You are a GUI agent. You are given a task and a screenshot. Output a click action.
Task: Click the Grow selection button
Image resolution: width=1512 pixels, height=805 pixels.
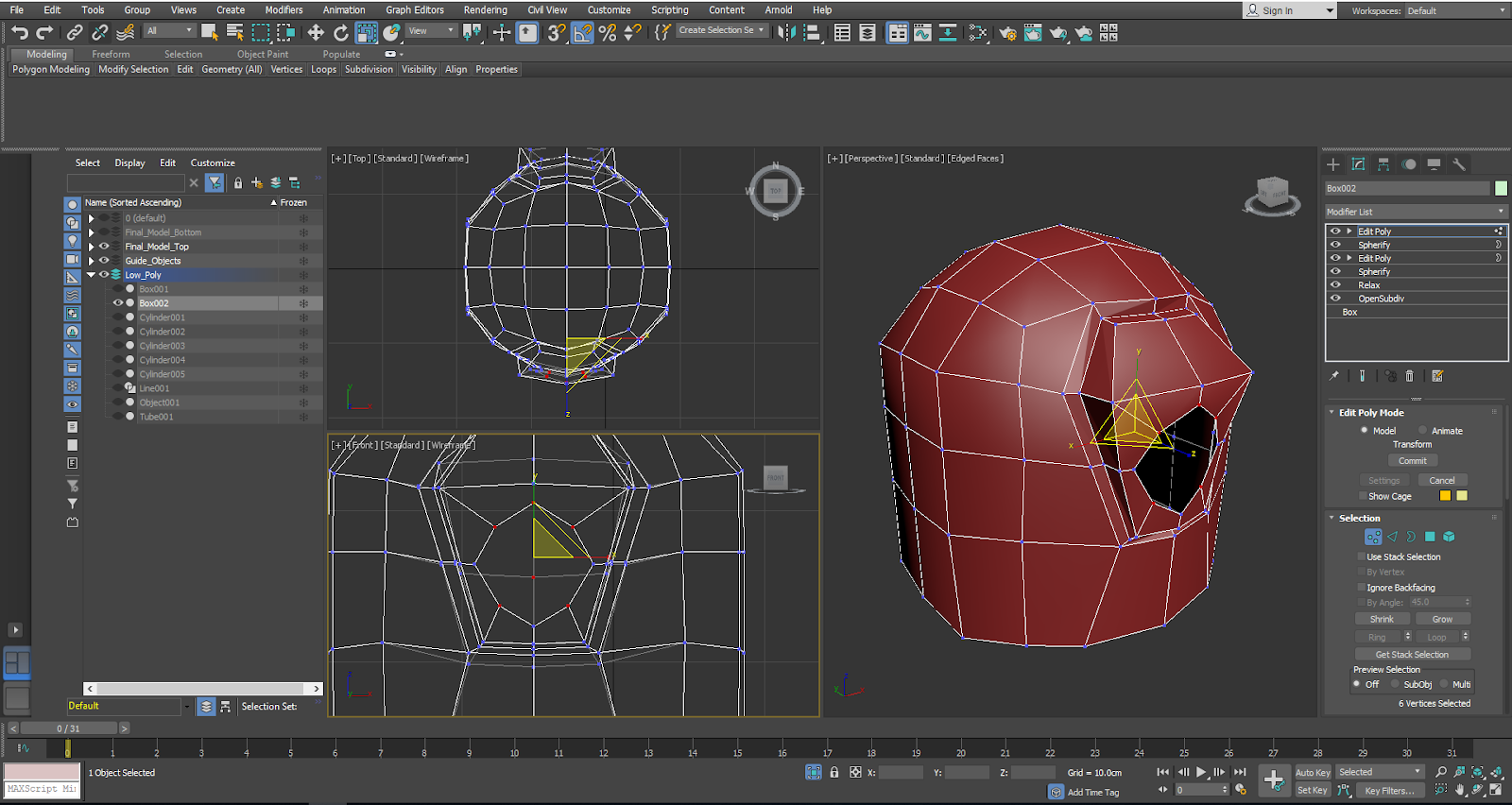pos(1442,619)
